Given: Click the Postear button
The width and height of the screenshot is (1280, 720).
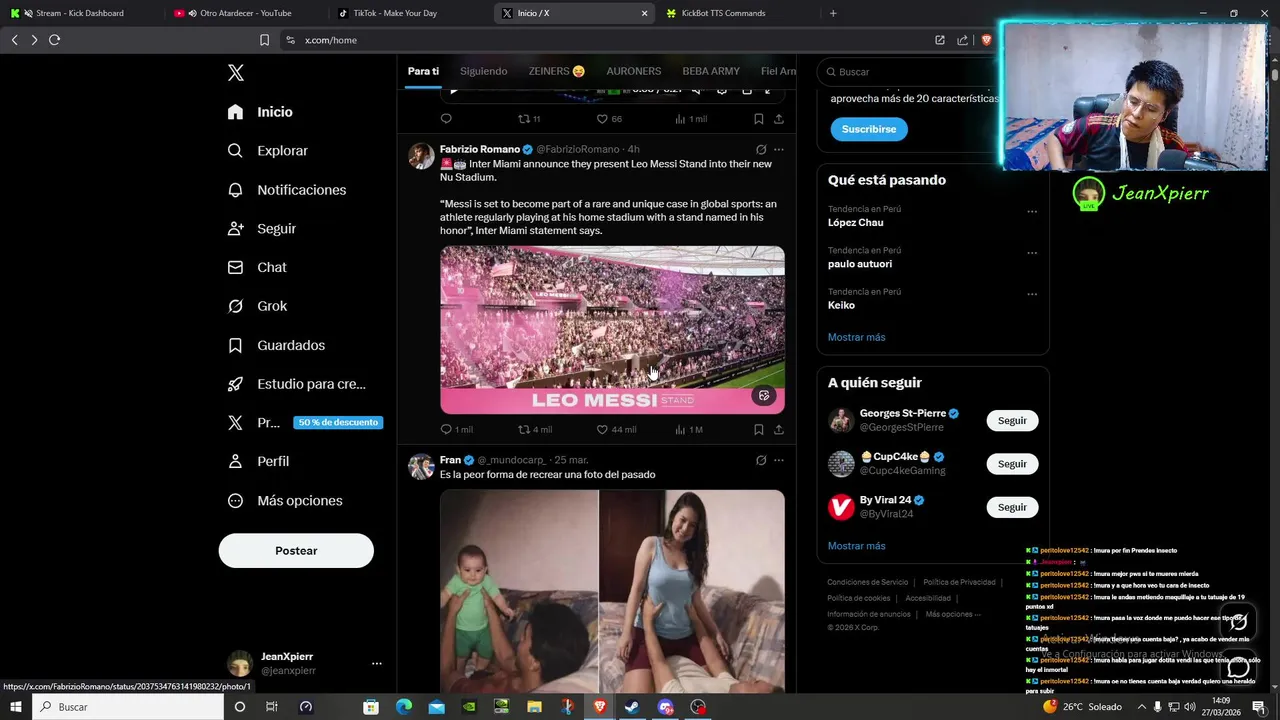Looking at the screenshot, I should (296, 551).
